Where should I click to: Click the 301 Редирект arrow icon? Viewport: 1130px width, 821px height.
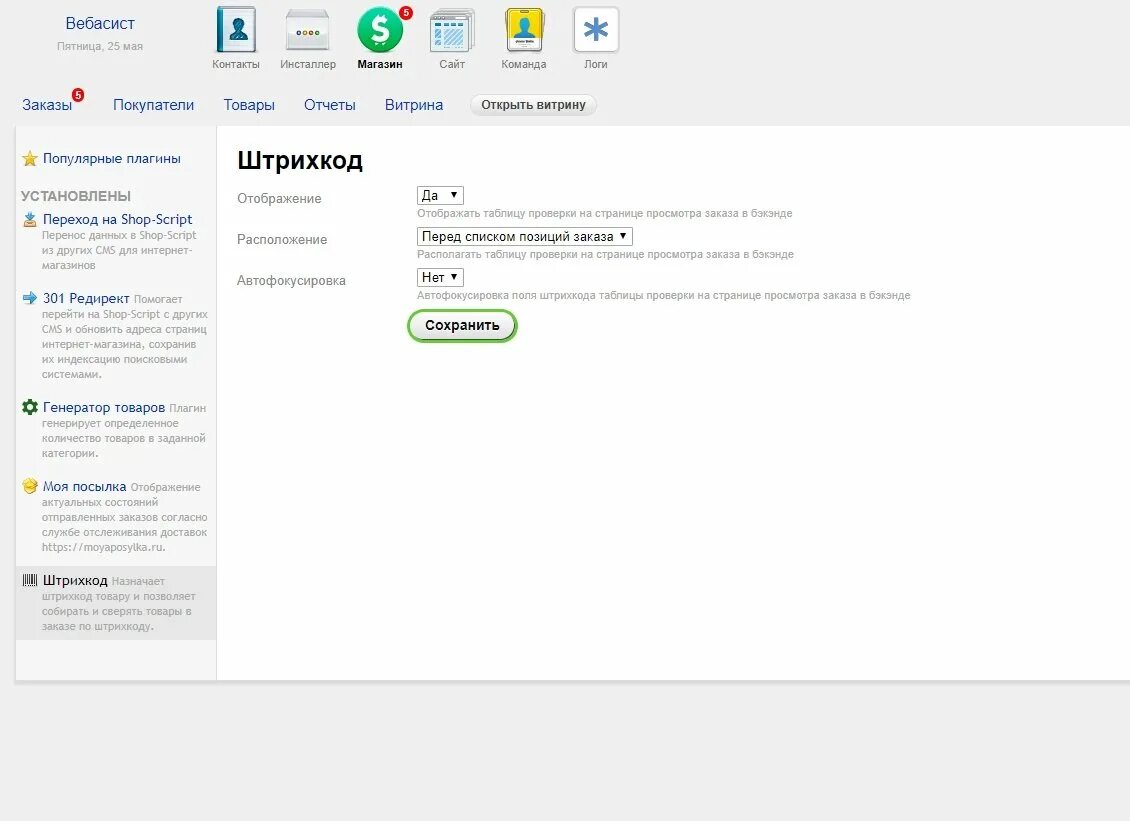30,298
